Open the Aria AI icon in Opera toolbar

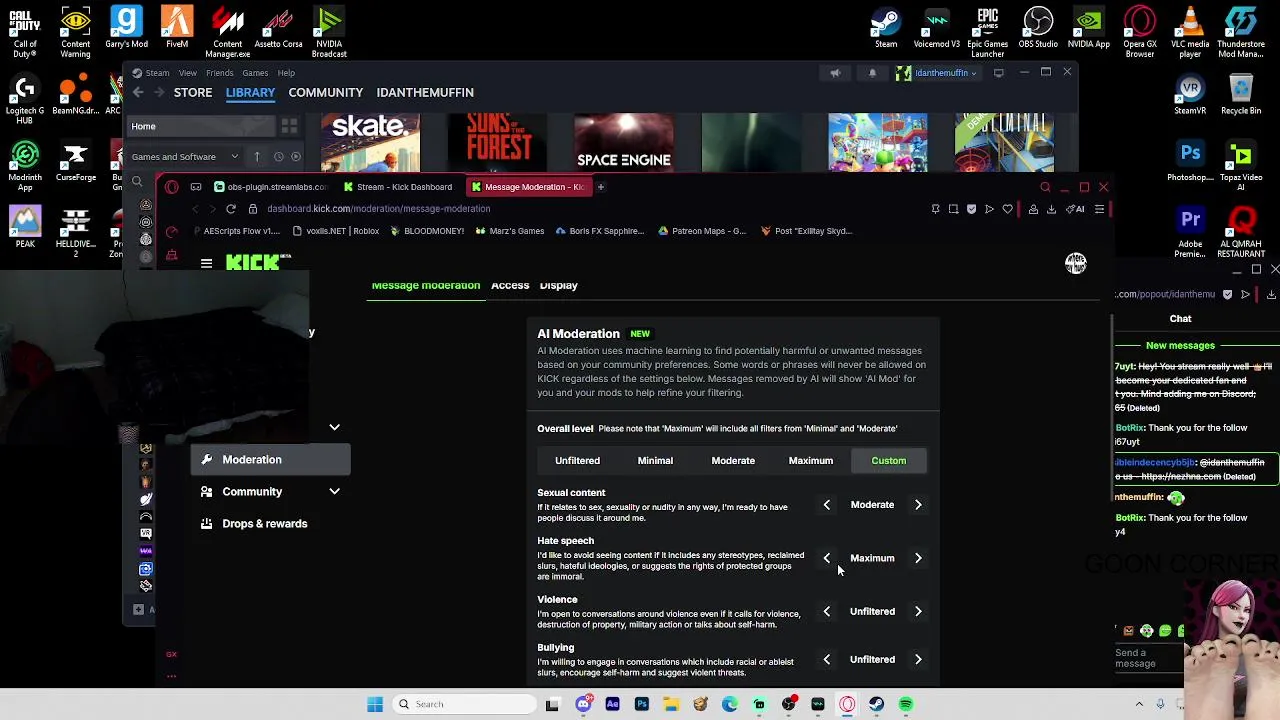pos(1076,209)
